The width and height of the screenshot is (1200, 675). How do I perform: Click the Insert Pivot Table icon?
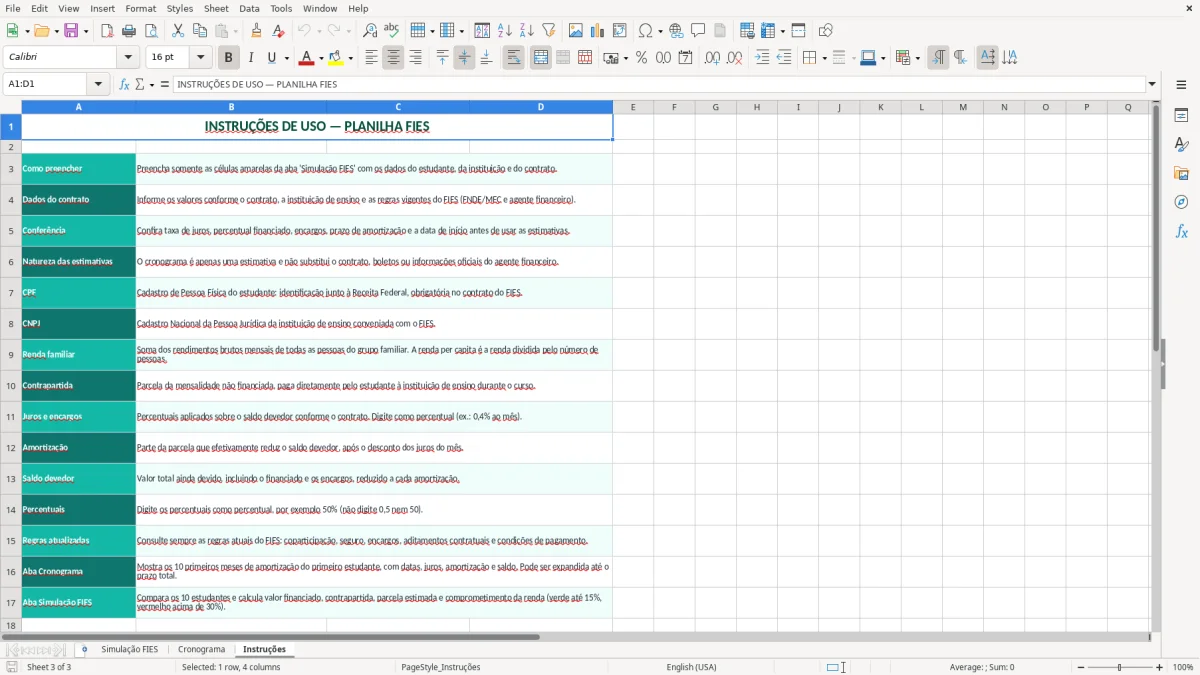pyautogui.click(x=620, y=31)
